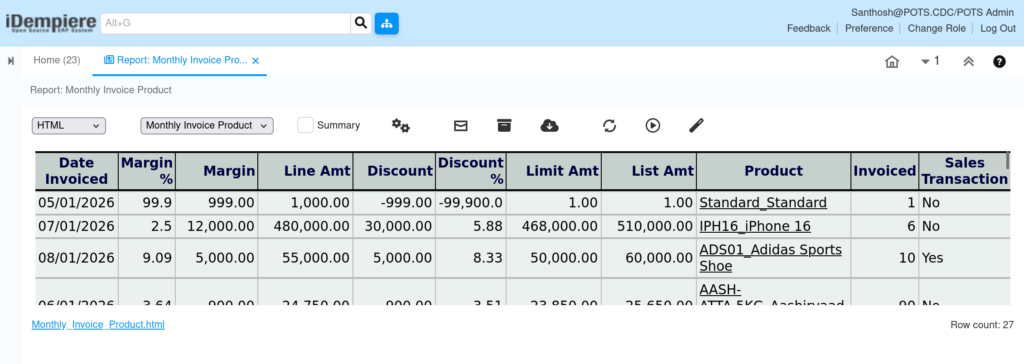Open report customize gears icon
The height and width of the screenshot is (364, 1024).
[400, 125]
